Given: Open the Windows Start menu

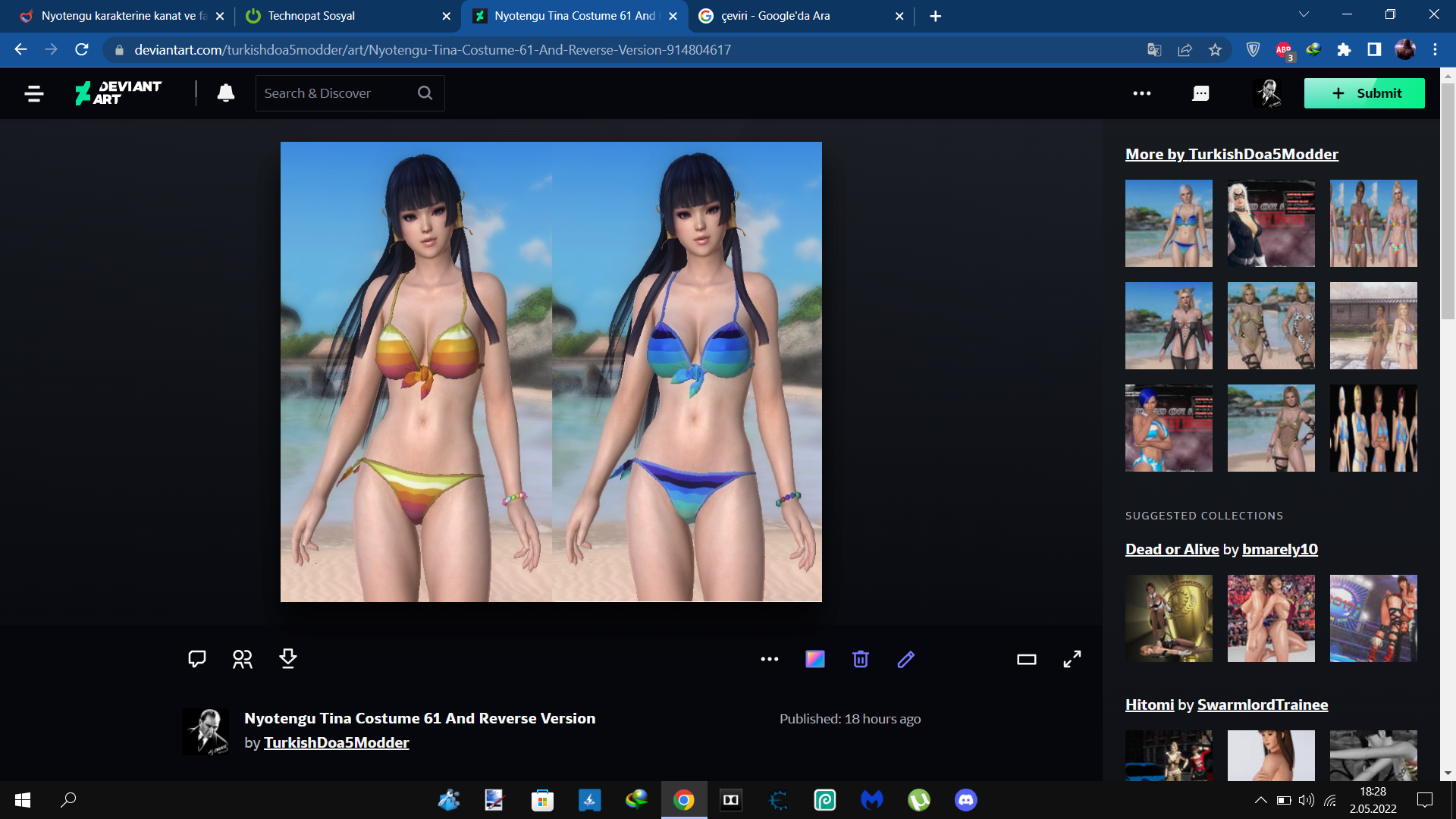Looking at the screenshot, I should coord(23,800).
